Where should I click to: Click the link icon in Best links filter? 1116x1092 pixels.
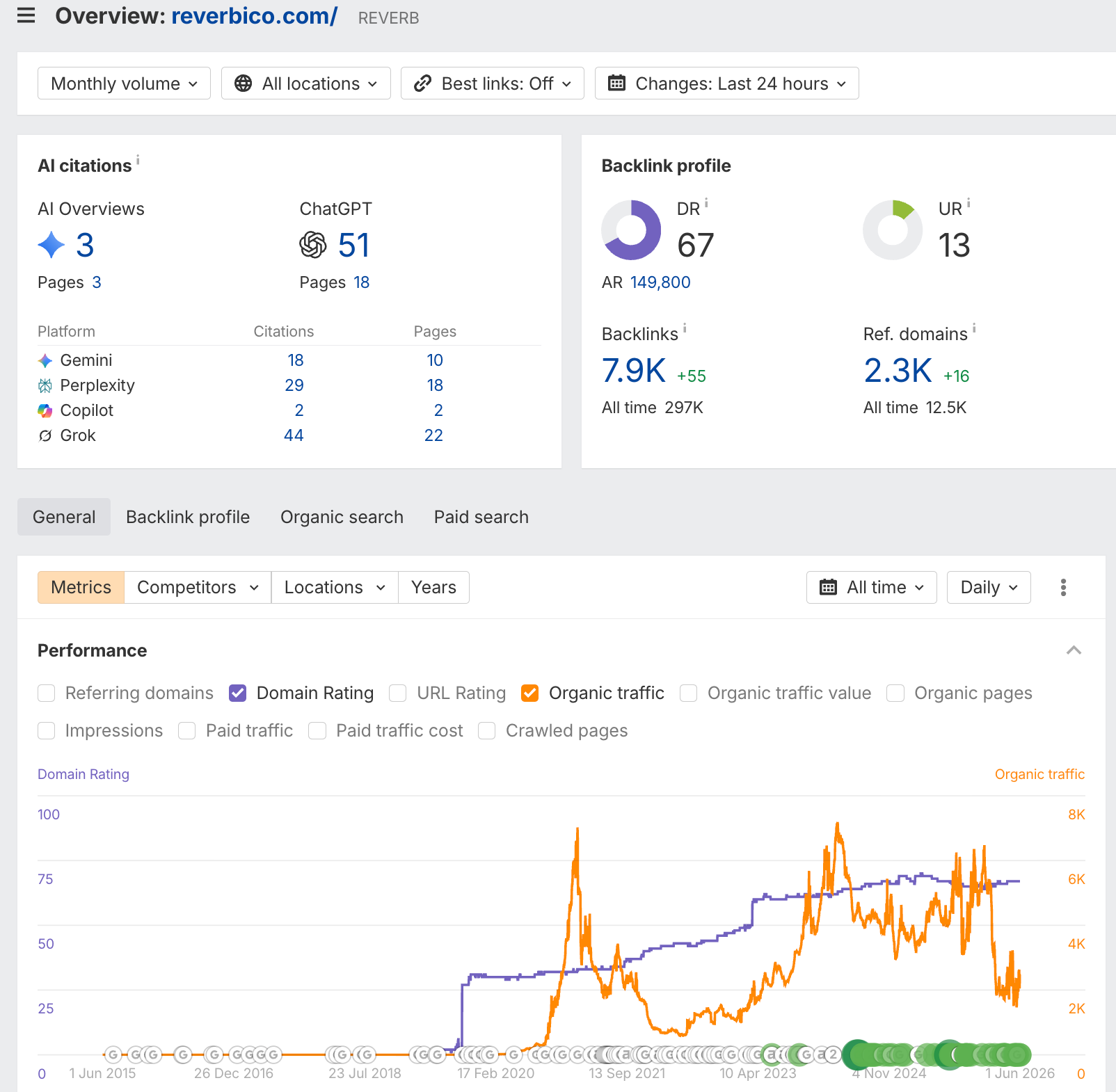[x=422, y=83]
